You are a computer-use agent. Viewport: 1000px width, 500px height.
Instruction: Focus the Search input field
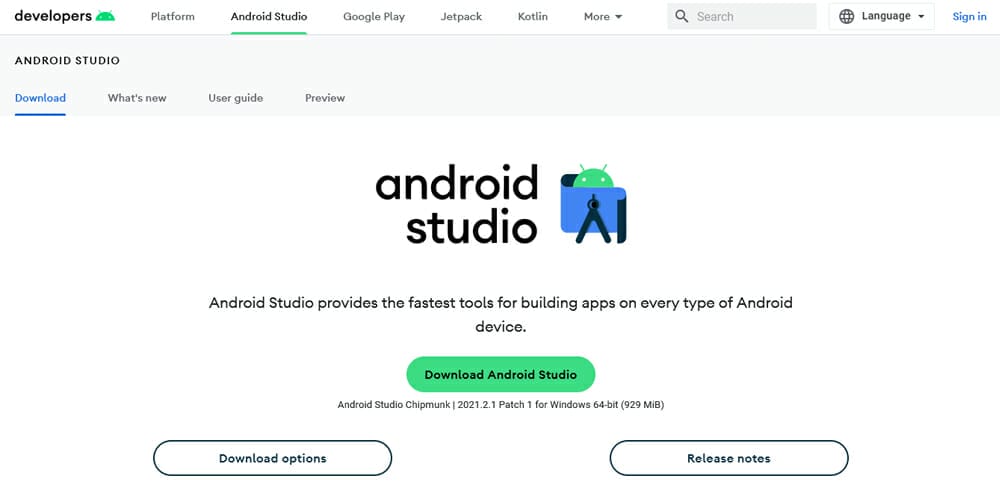point(742,17)
